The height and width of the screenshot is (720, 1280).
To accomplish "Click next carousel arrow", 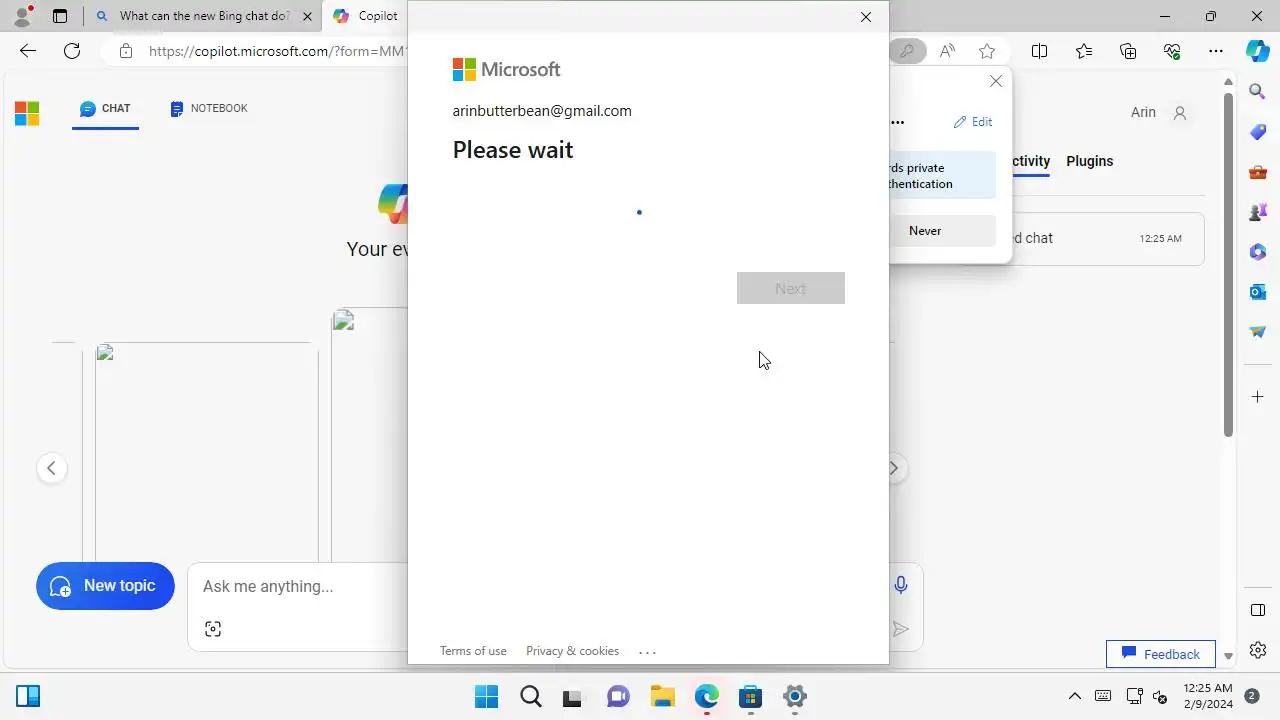I will pyautogui.click(x=895, y=468).
